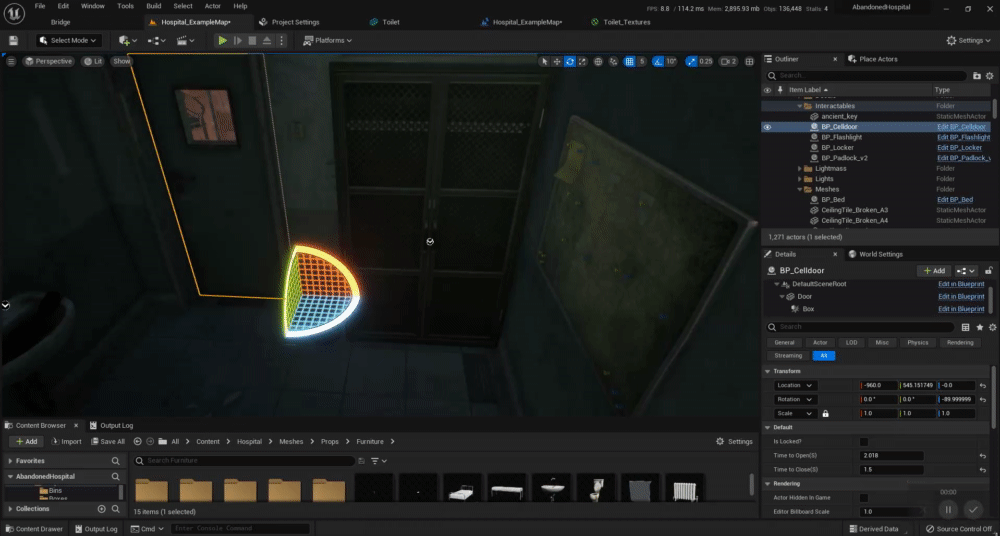Click Edit BP_Celldoor link in Outliner

(961, 127)
